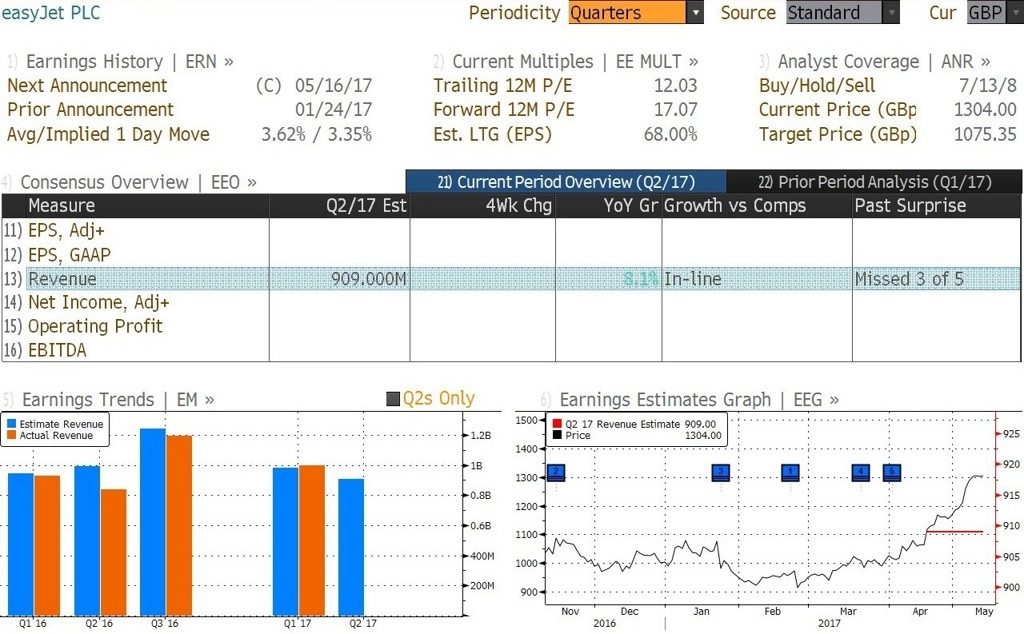
Task: Open Earnings History ERN link
Action: (129, 61)
